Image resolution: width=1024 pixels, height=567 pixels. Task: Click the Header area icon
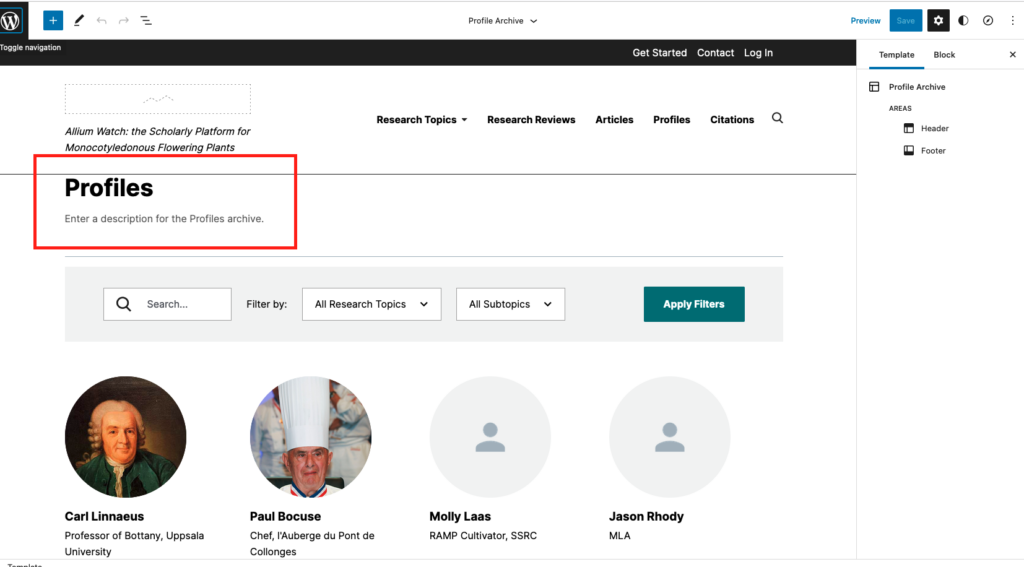click(908, 129)
